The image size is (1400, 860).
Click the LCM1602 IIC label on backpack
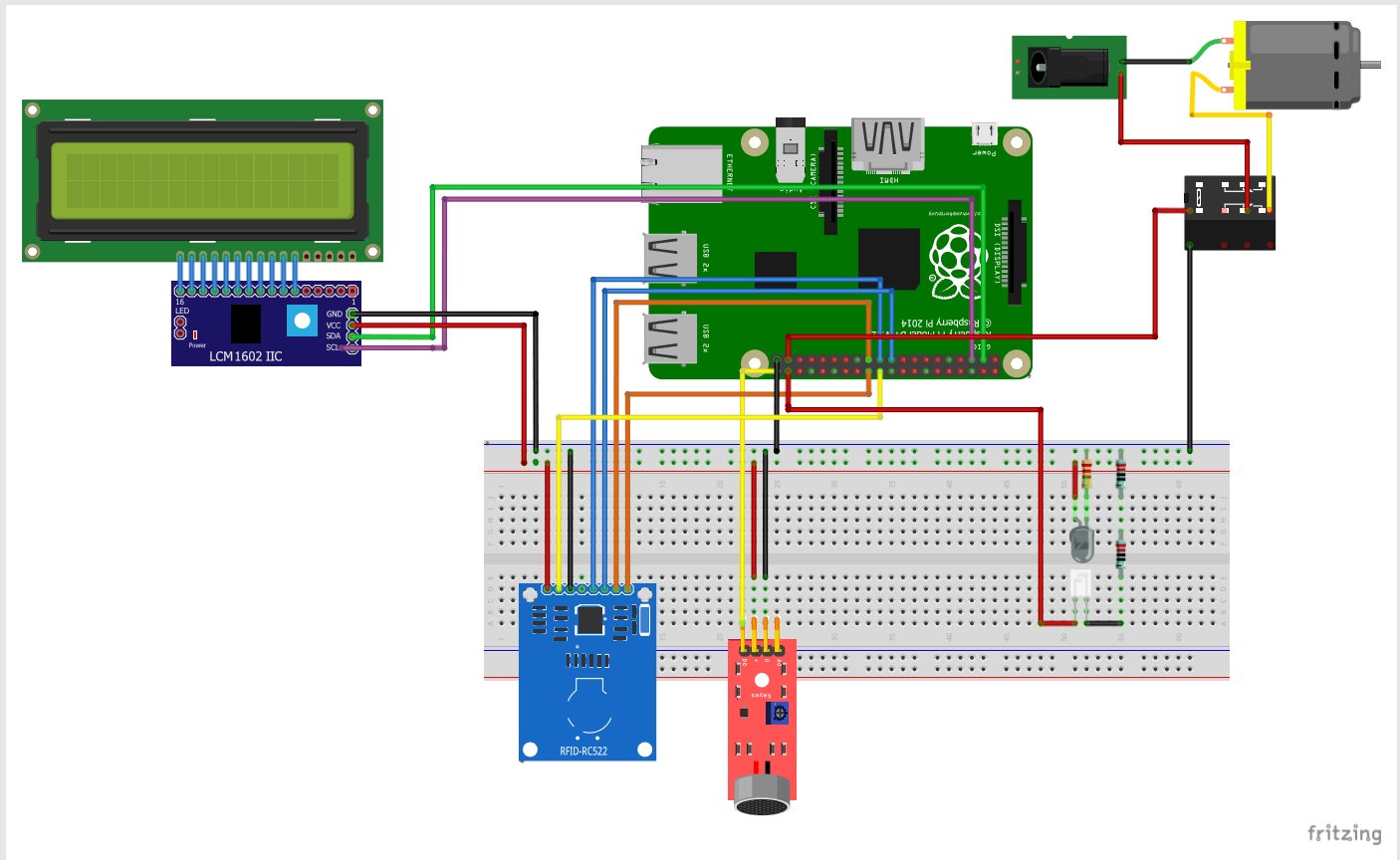pyautogui.click(x=245, y=356)
